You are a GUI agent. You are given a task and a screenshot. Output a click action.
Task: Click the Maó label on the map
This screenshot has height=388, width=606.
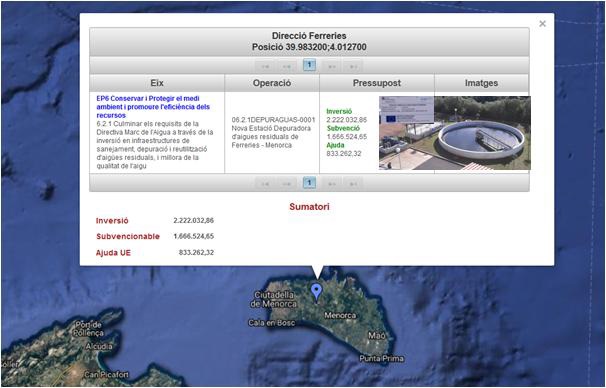click(x=376, y=335)
